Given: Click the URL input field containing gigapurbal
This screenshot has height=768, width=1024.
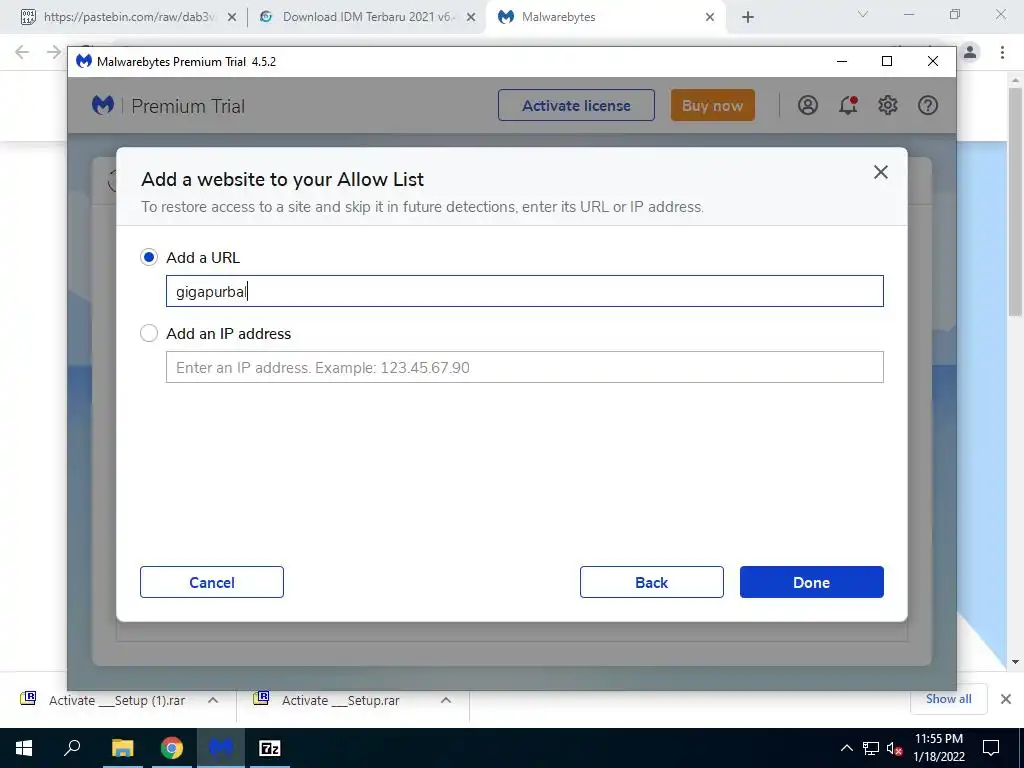Looking at the screenshot, I should (524, 291).
